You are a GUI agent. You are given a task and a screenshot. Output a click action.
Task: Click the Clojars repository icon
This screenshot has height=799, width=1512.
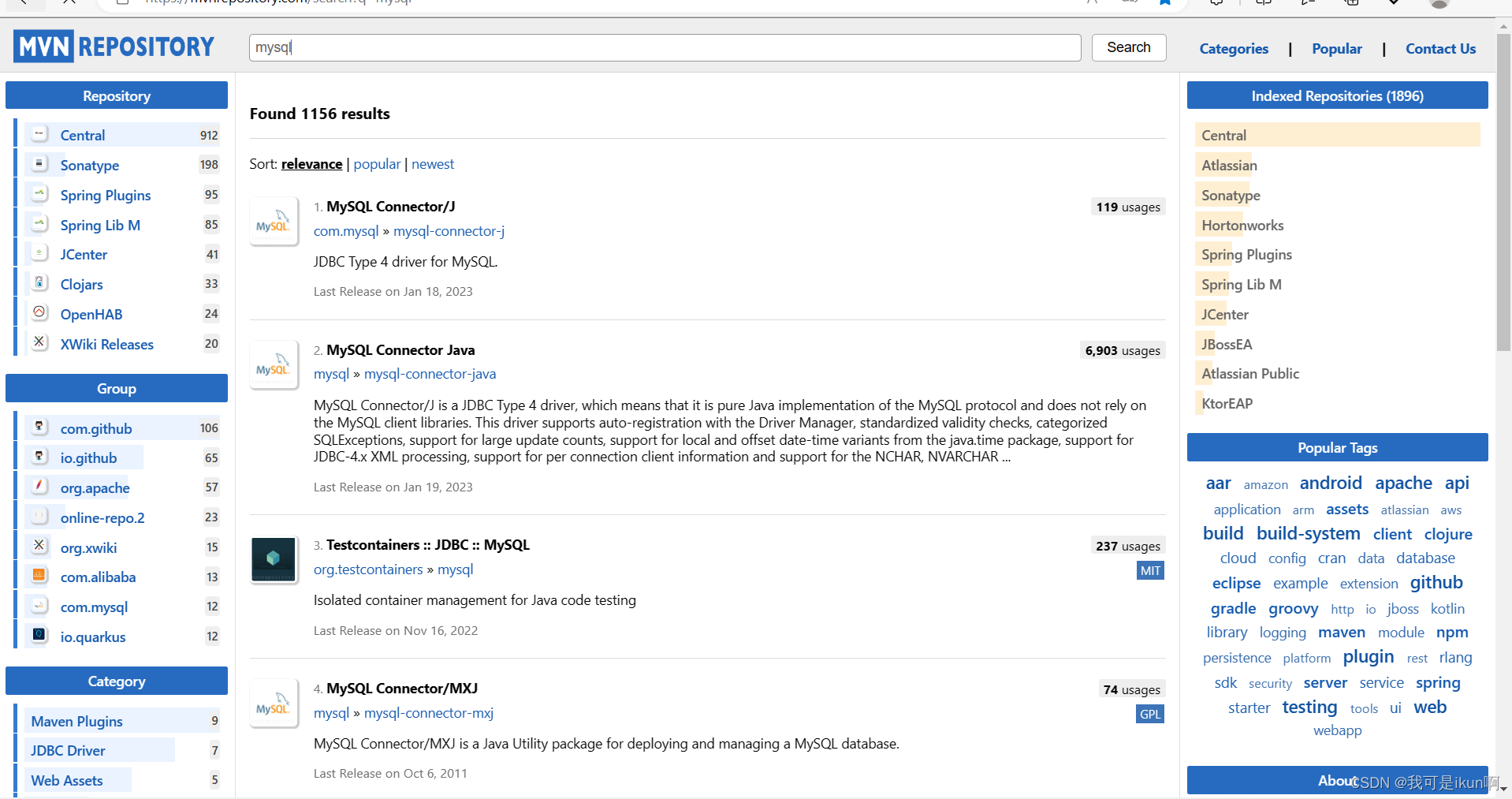tap(39, 283)
